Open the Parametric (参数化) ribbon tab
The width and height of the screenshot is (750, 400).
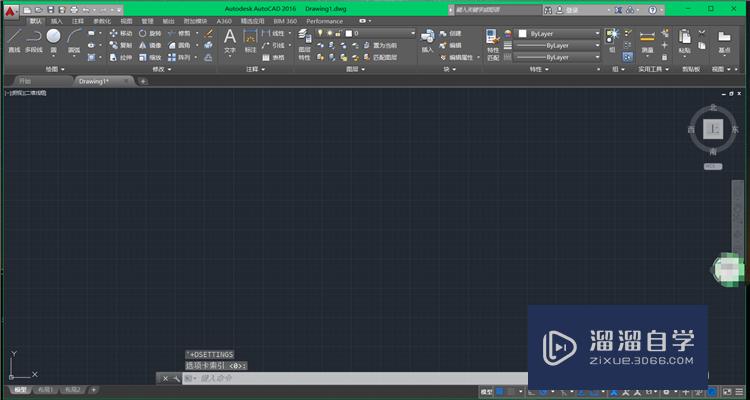click(x=101, y=21)
